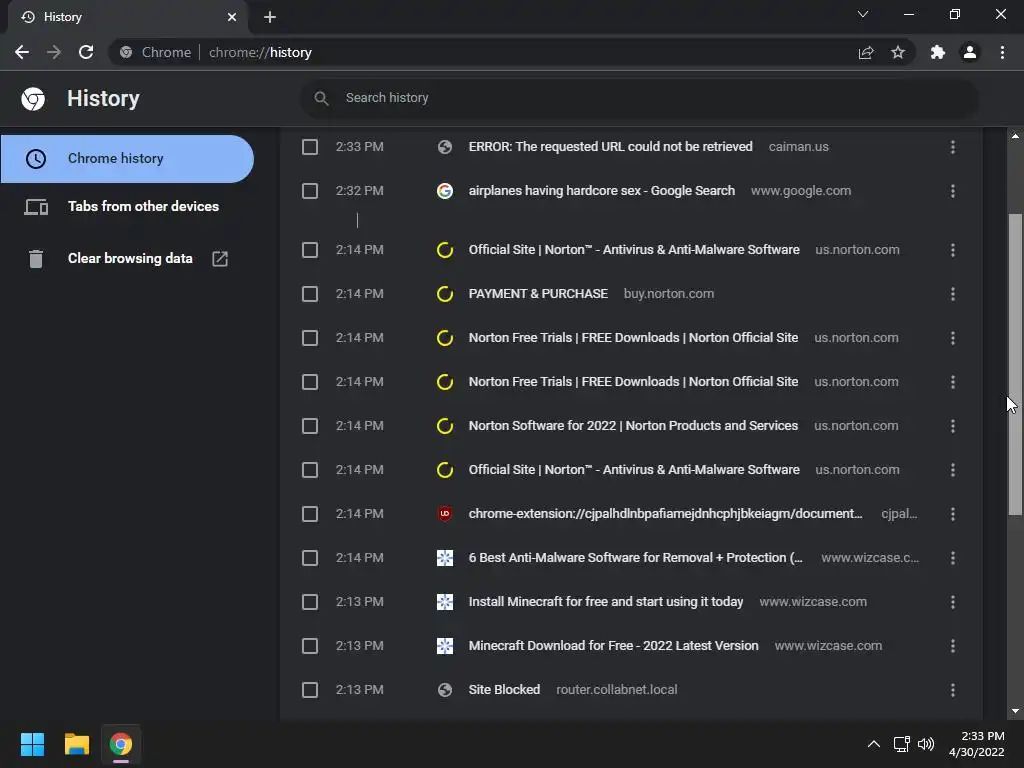Select checkbox for Install Minecraft for free entry

click(x=310, y=601)
